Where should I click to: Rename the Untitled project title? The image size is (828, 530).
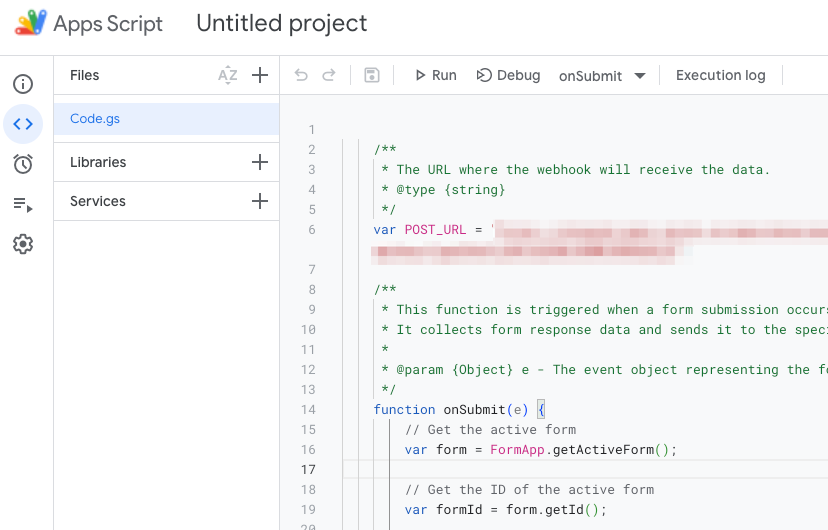(281, 23)
